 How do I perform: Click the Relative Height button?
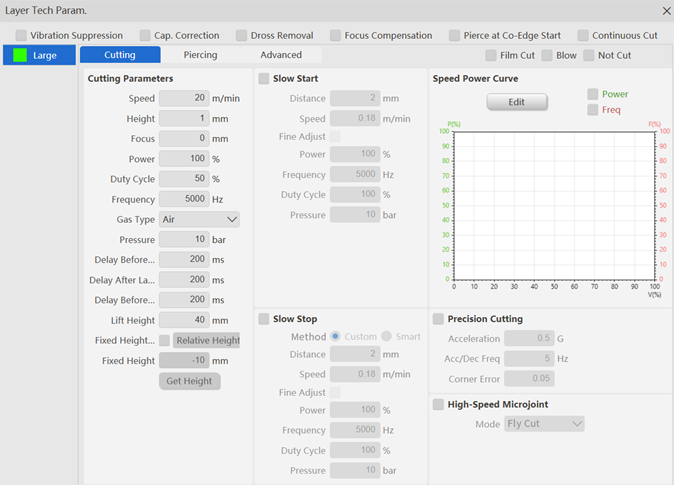[207, 340]
